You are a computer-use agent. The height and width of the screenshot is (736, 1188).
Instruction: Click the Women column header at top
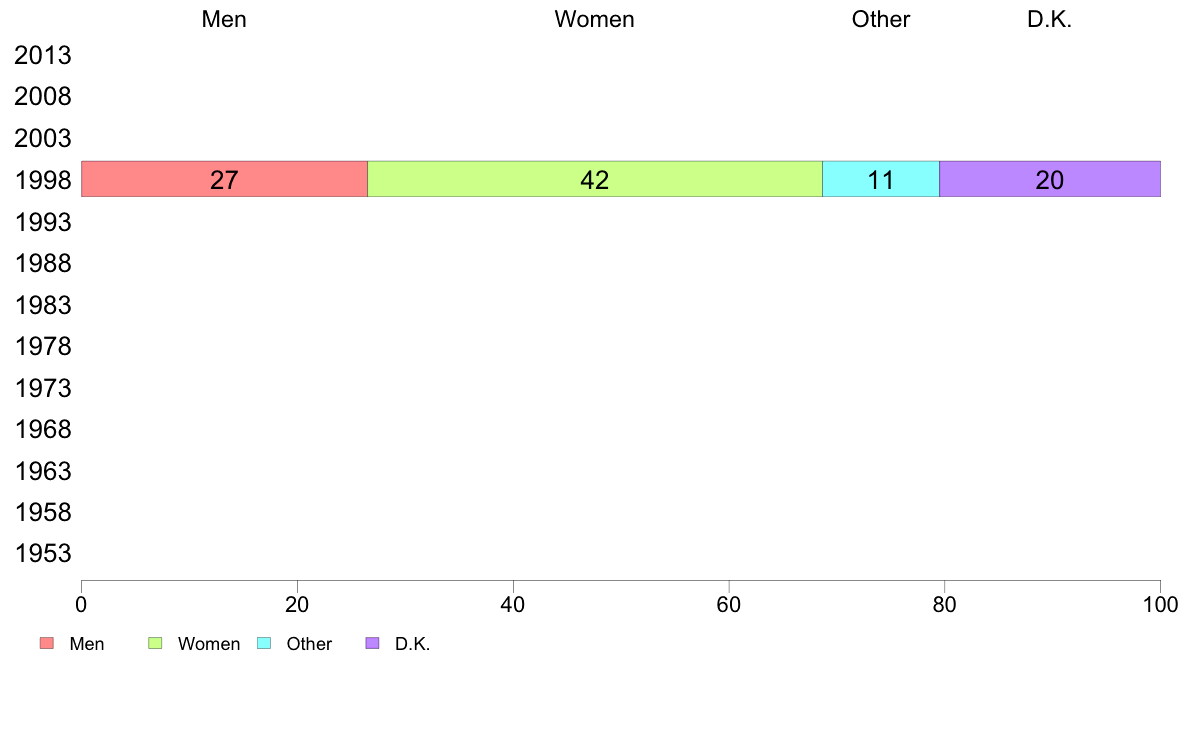point(595,19)
